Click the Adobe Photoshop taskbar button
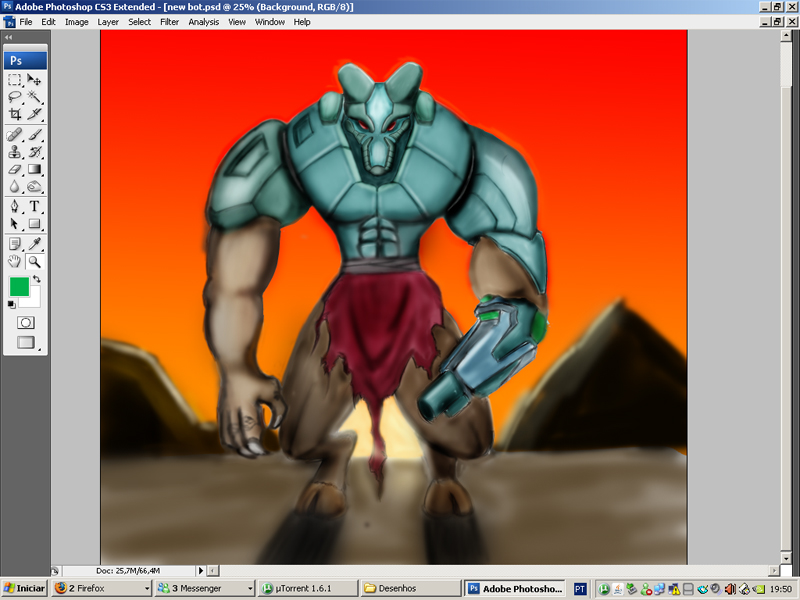 [515, 588]
